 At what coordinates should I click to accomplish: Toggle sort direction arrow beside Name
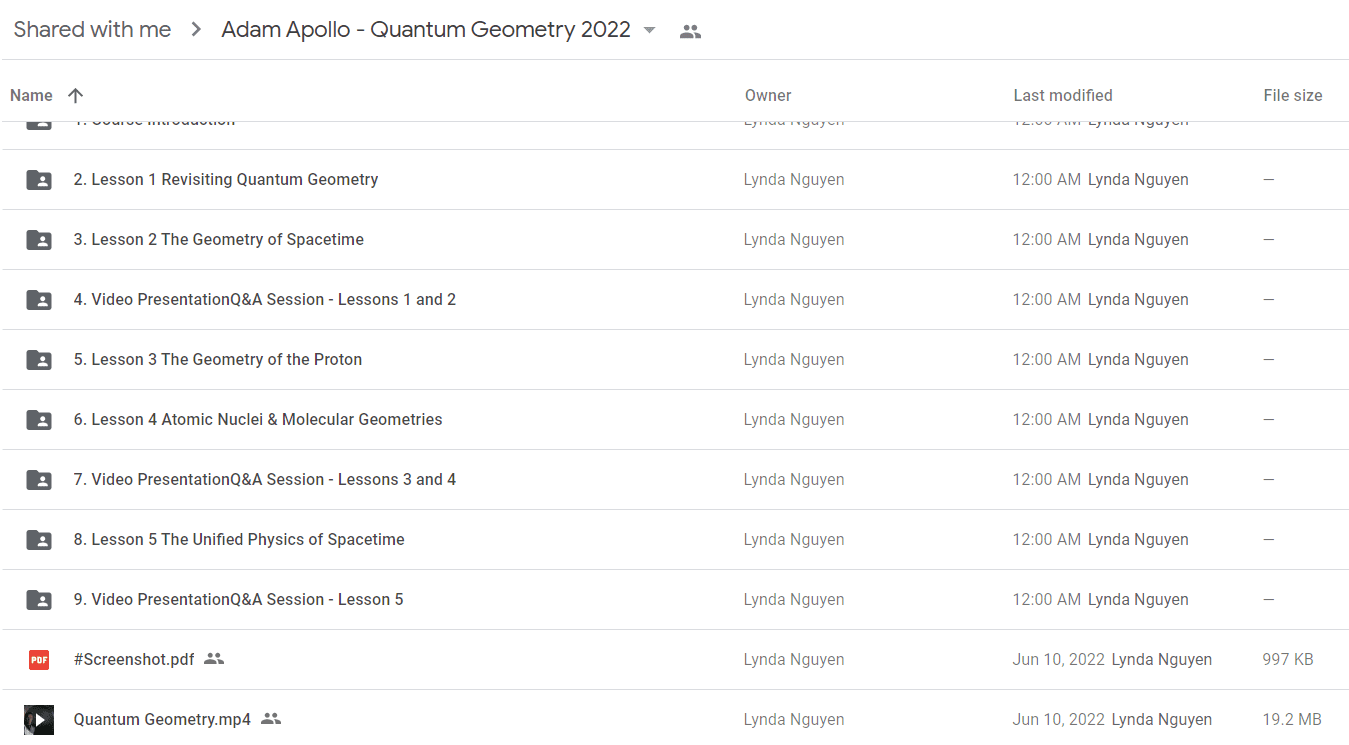(75, 96)
